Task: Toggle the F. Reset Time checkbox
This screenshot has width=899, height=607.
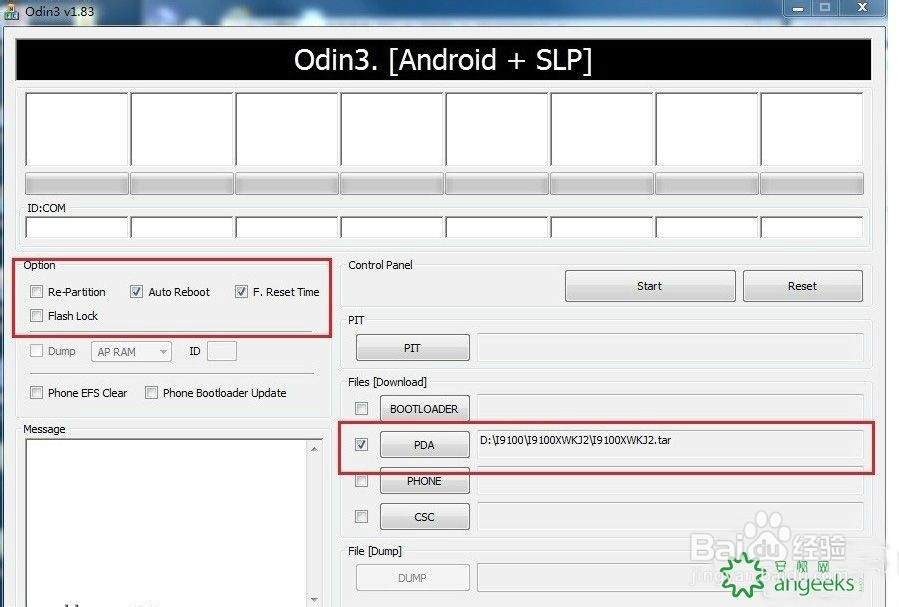Action: click(241, 292)
